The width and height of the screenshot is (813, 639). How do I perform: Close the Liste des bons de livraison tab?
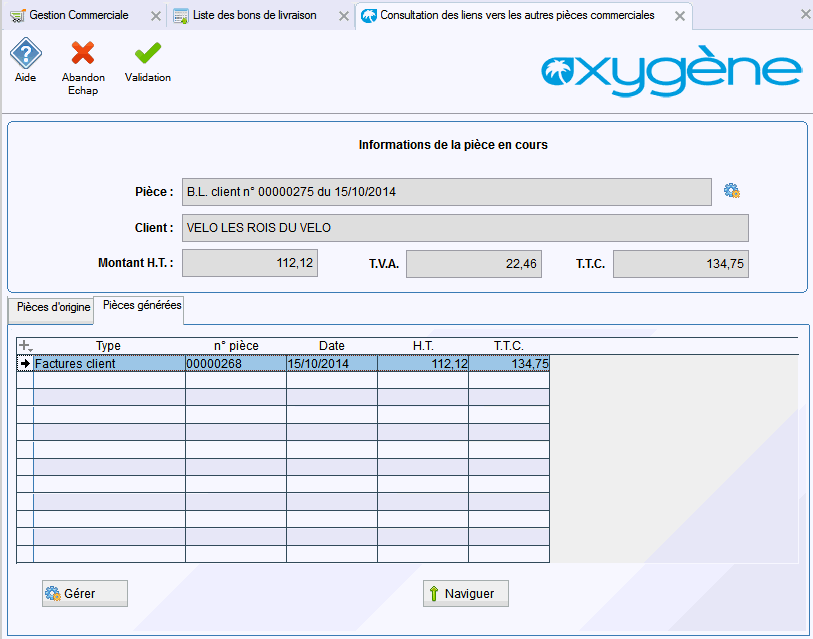[343, 16]
